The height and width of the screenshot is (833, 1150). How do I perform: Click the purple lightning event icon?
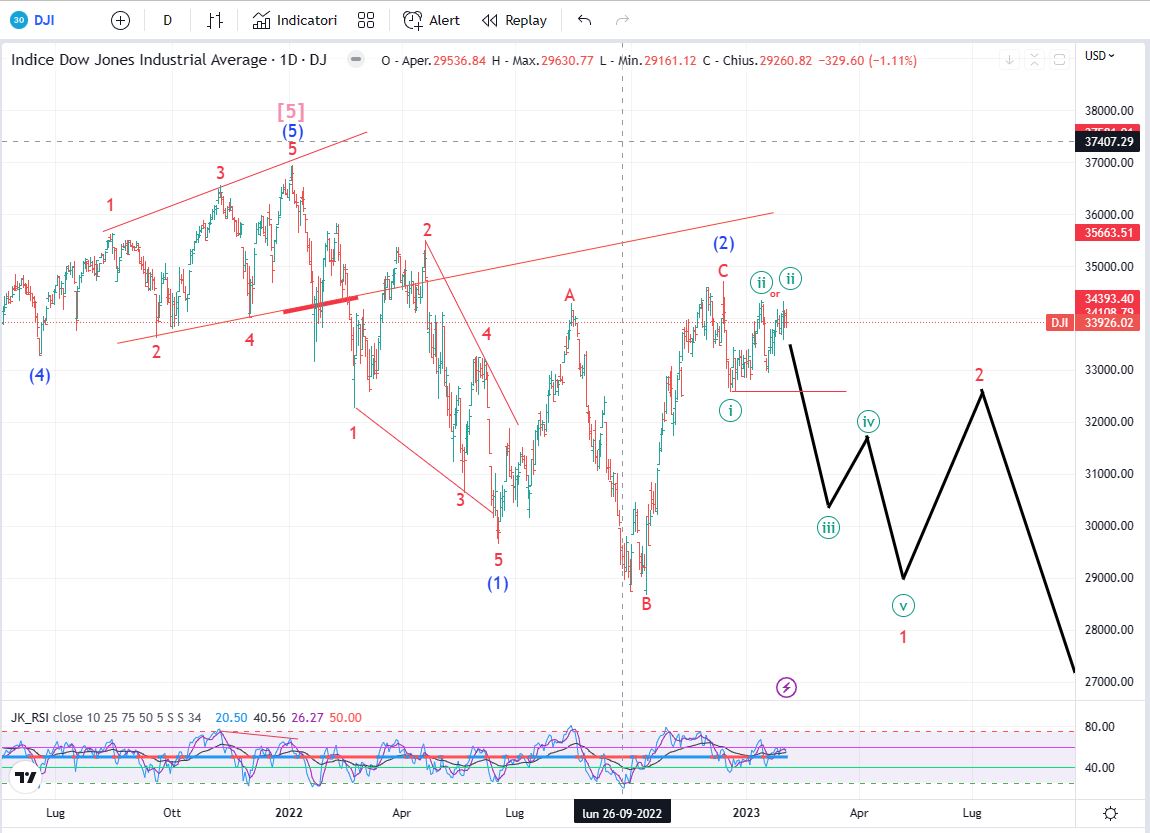pyautogui.click(x=786, y=687)
